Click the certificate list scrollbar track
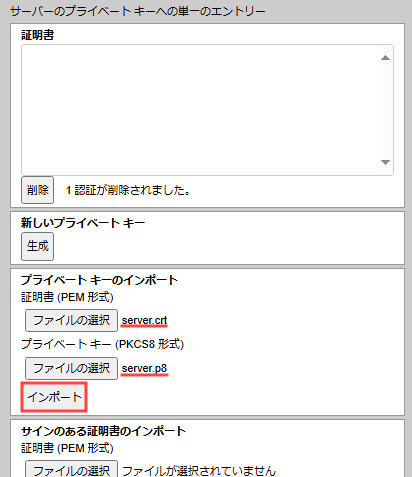Viewport: 412px width, 477px height. click(385, 110)
